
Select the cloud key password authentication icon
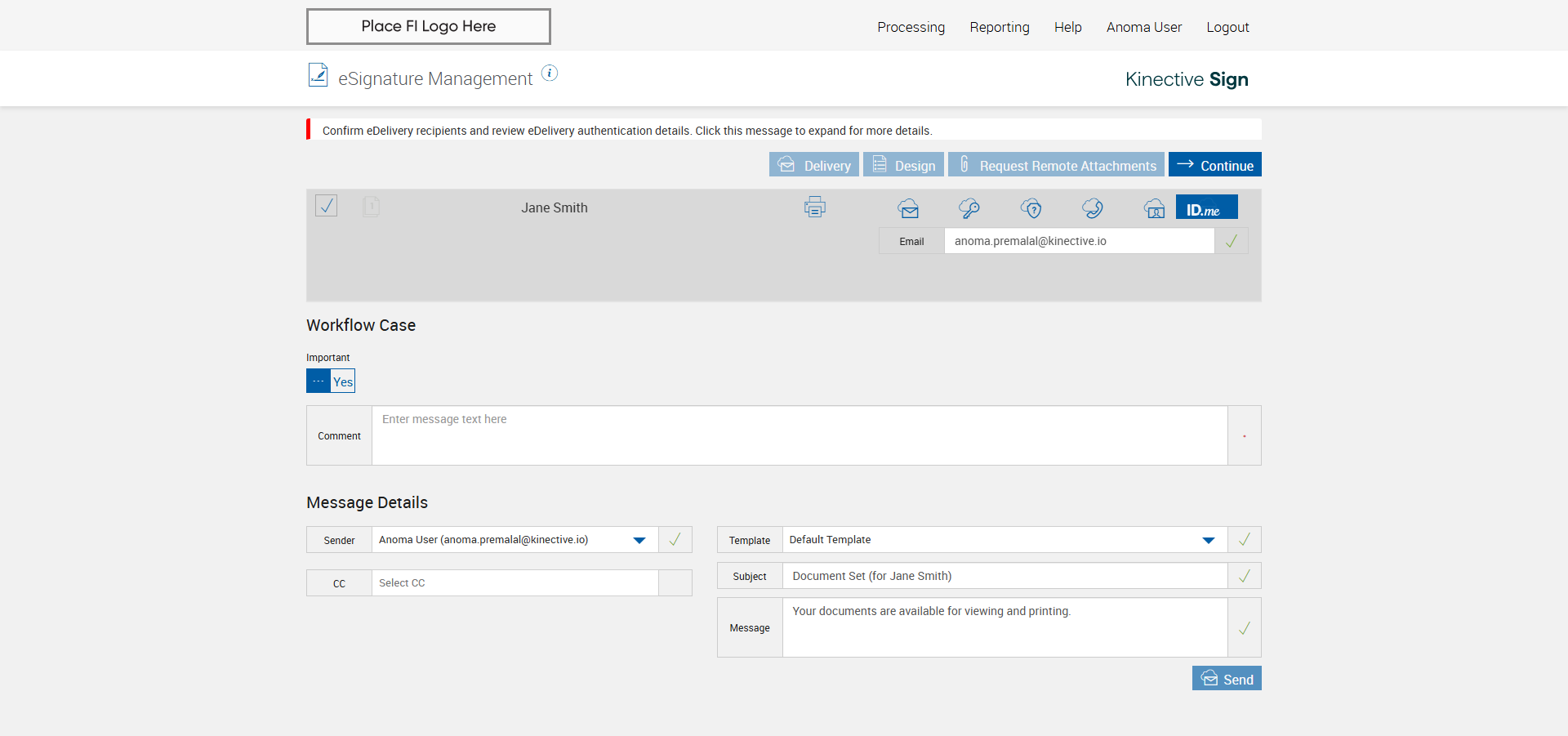[x=969, y=208]
